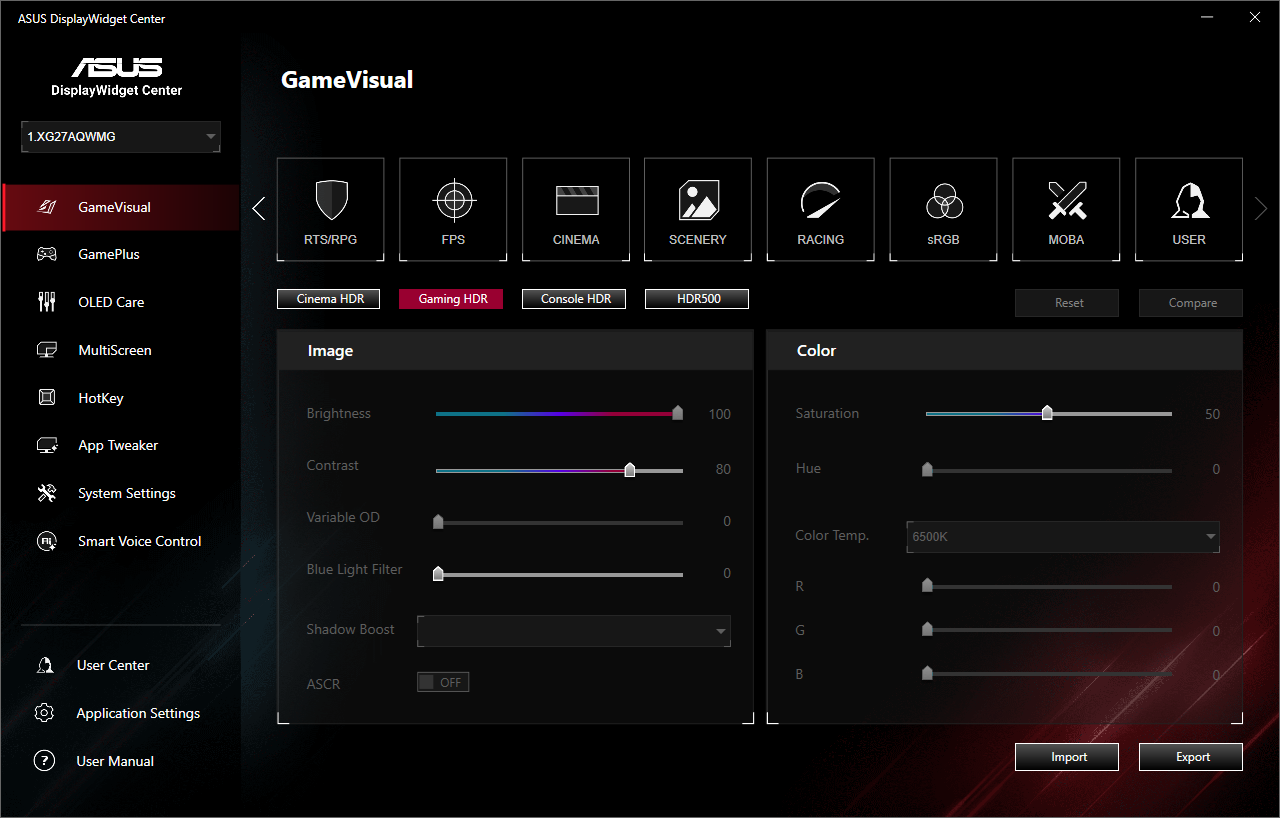The image size is (1280, 818).
Task: Select the sRGB color circles mode
Action: [943, 209]
